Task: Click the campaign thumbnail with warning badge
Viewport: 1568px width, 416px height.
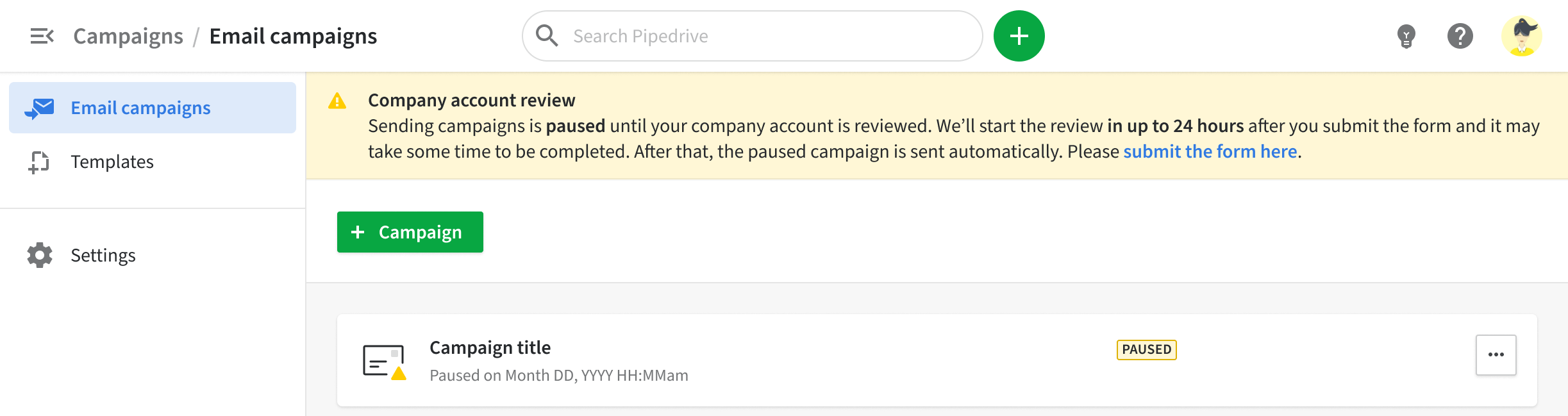Action: tap(383, 360)
